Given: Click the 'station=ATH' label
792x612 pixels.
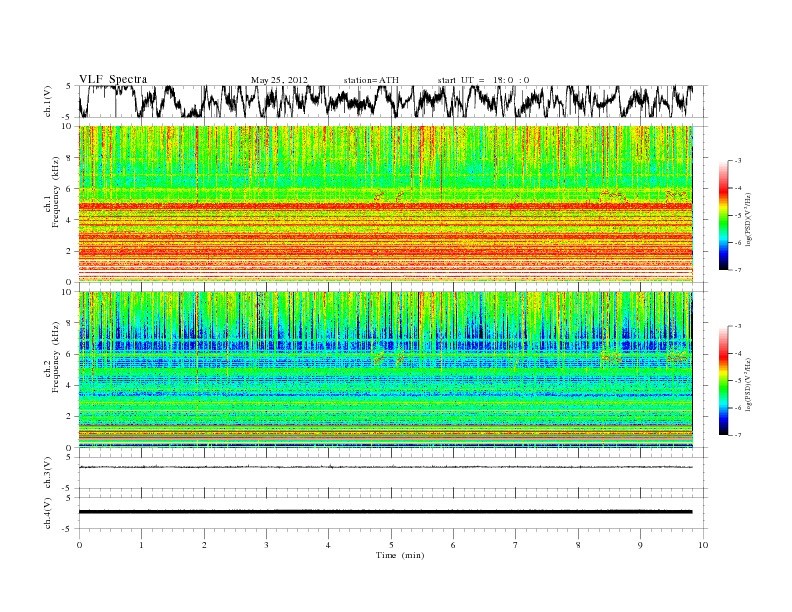Looking at the screenshot, I should pos(371,80).
